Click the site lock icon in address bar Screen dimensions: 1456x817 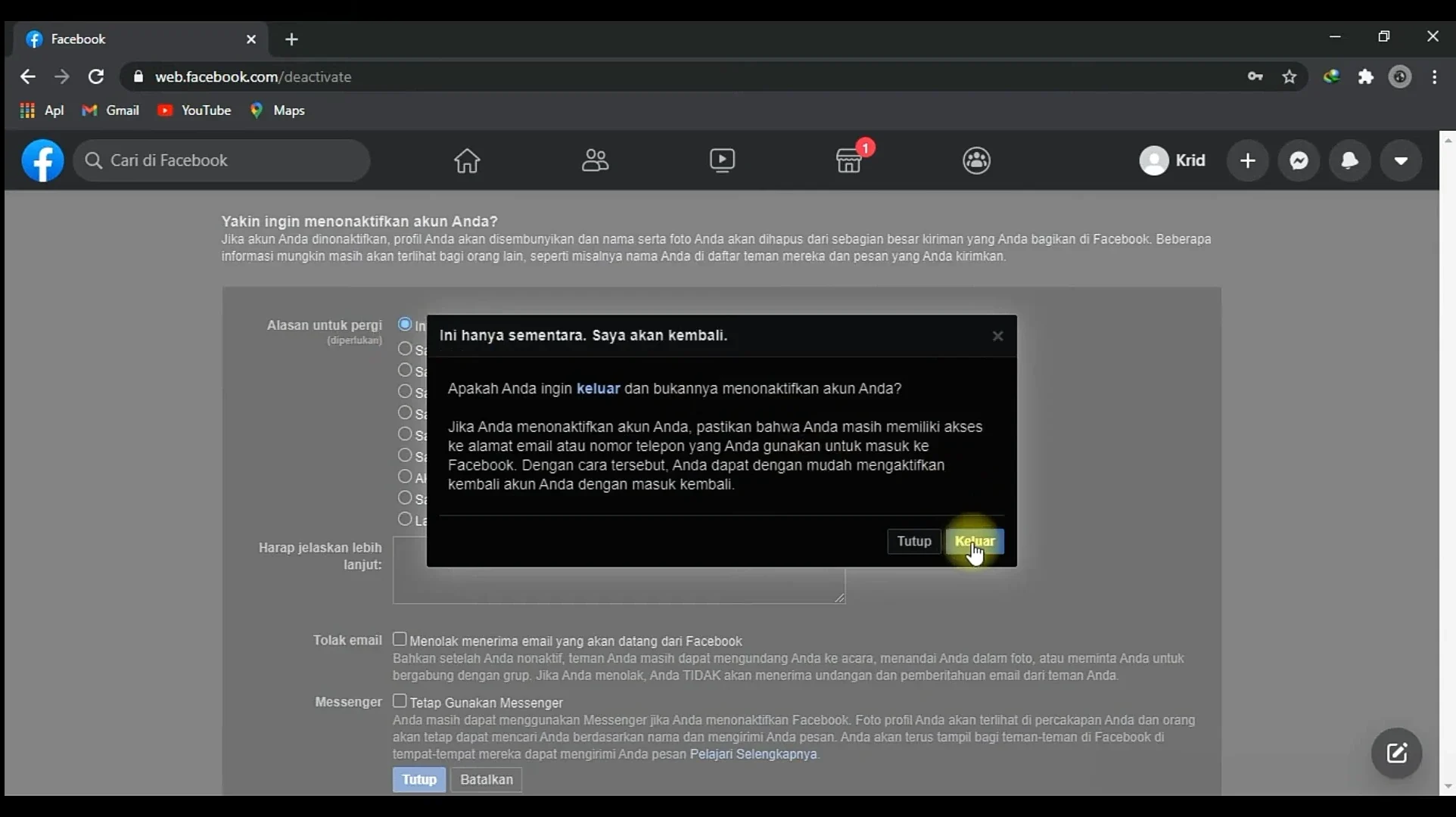point(138,76)
